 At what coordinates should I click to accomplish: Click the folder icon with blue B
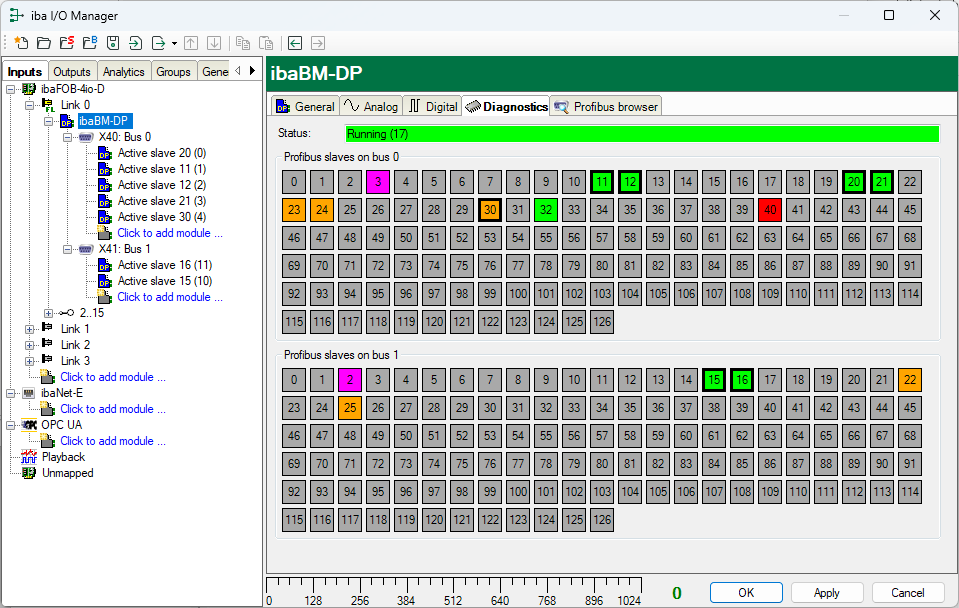point(89,43)
